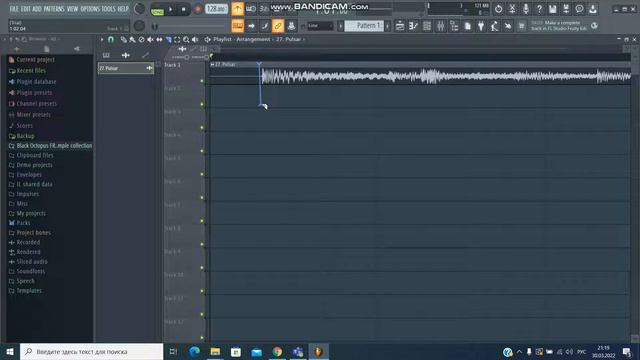640x360 pixels.
Task: Click the question mark help icon
Action: [539, 9]
